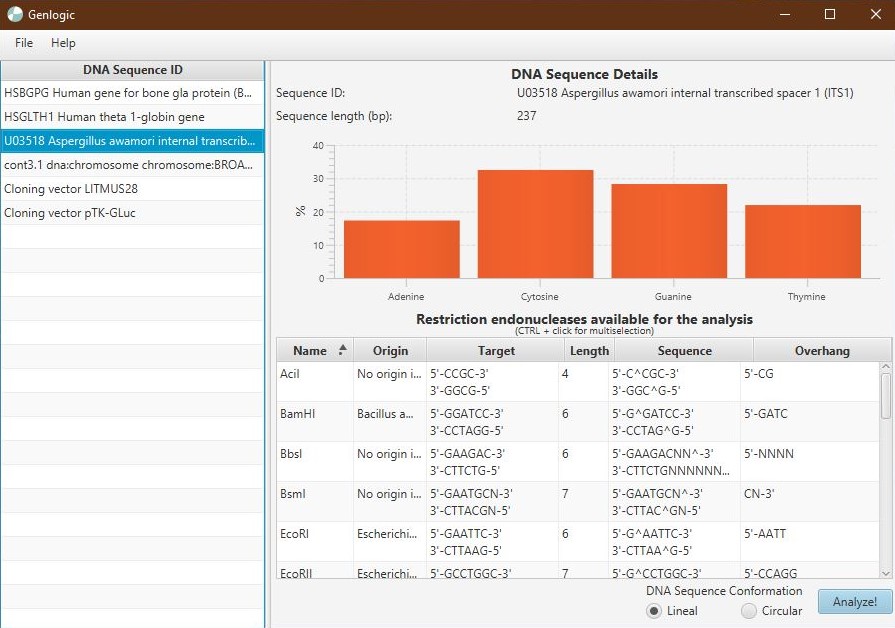895x628 pixels.
Task: Click the Cytosine bar in the chart
Action: point(535,224)
